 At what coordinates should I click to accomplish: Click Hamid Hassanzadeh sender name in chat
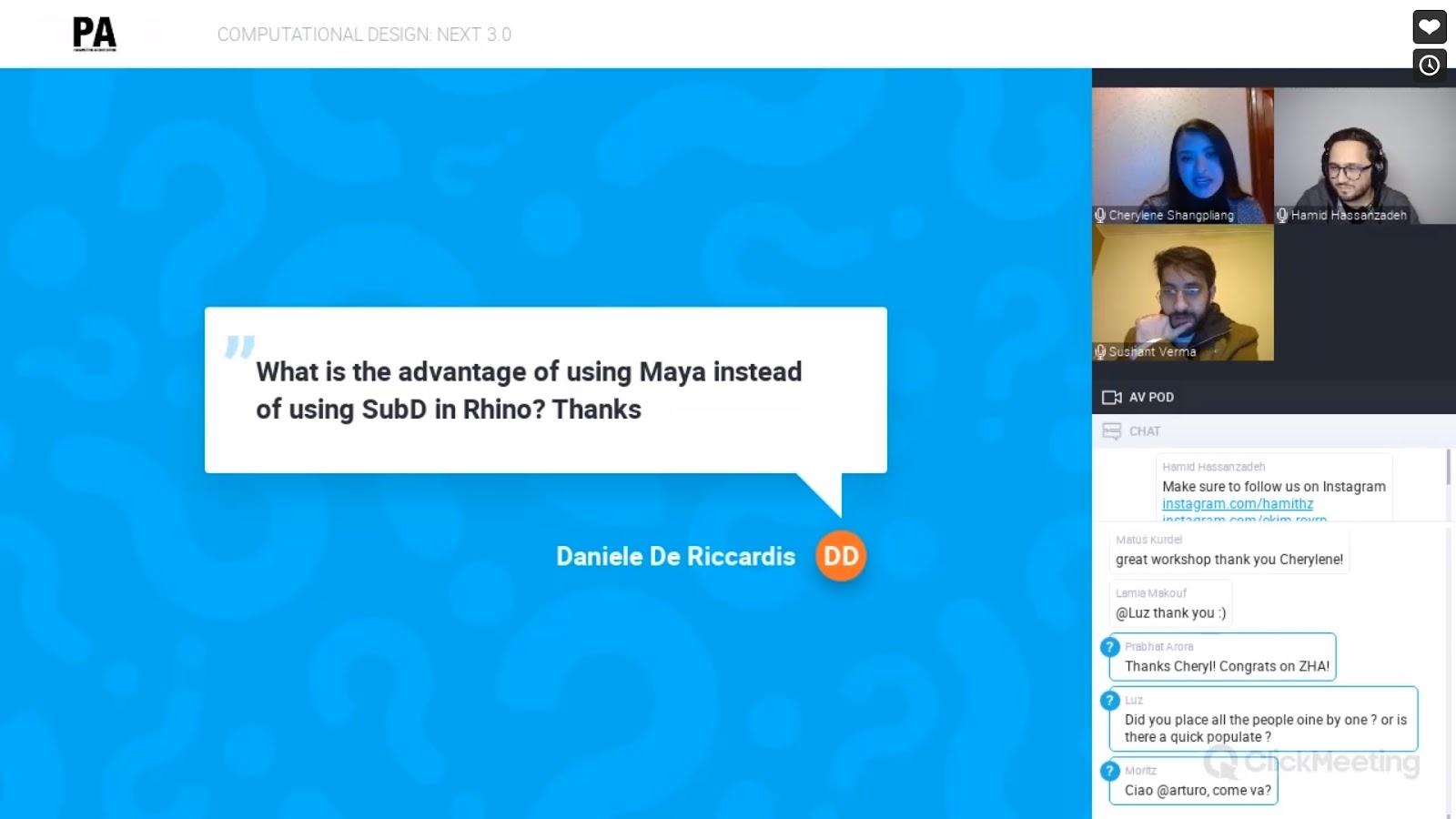pyautogui.click(x=1213, y=467)
